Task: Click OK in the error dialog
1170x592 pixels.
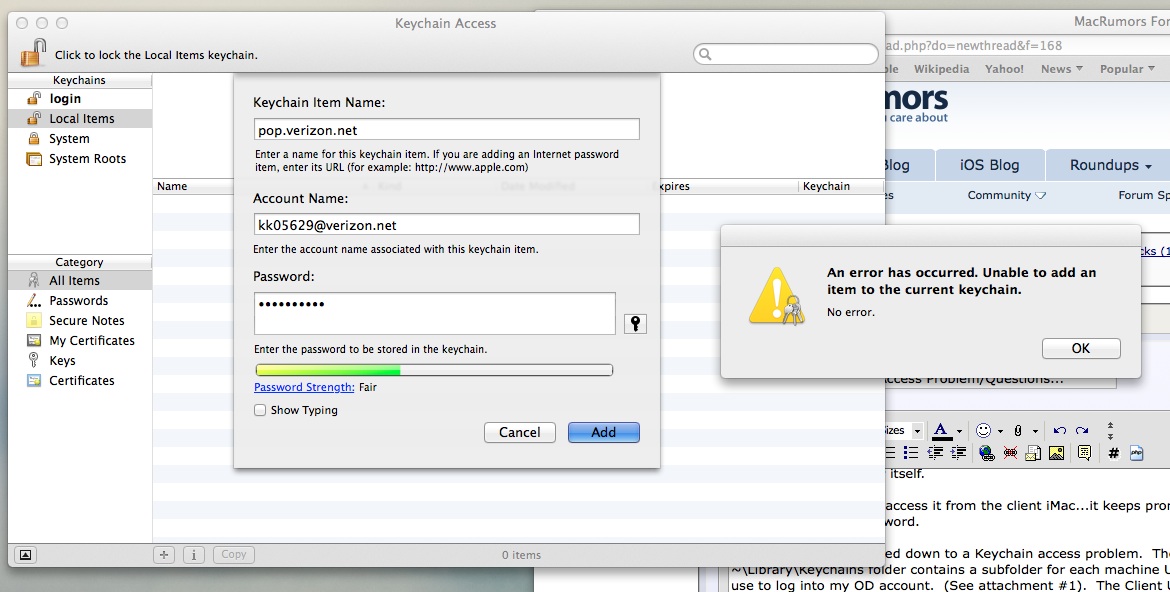Action: 1081,349
